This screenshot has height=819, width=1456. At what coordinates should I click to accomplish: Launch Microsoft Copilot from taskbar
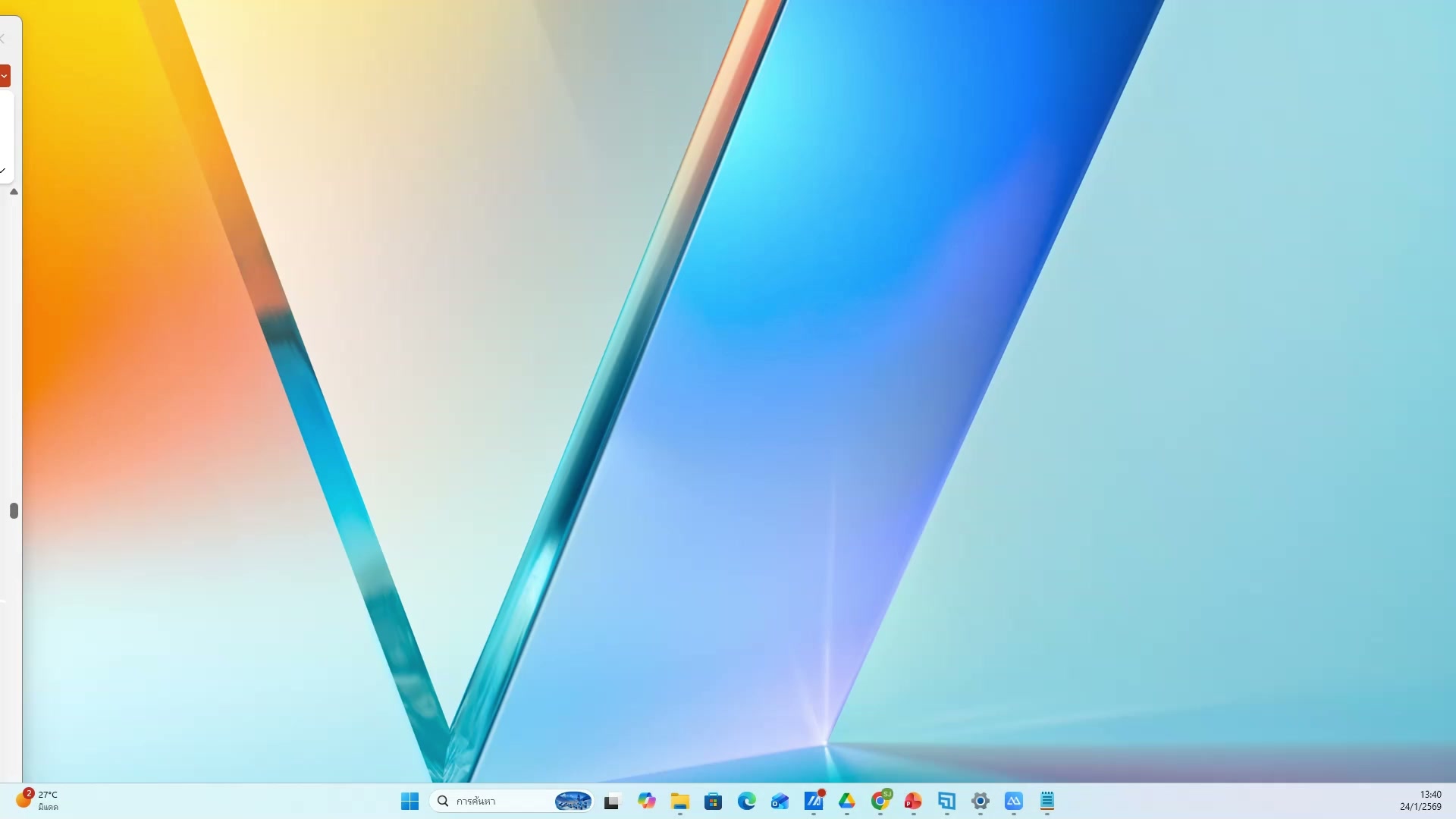(x=646, y=801)
